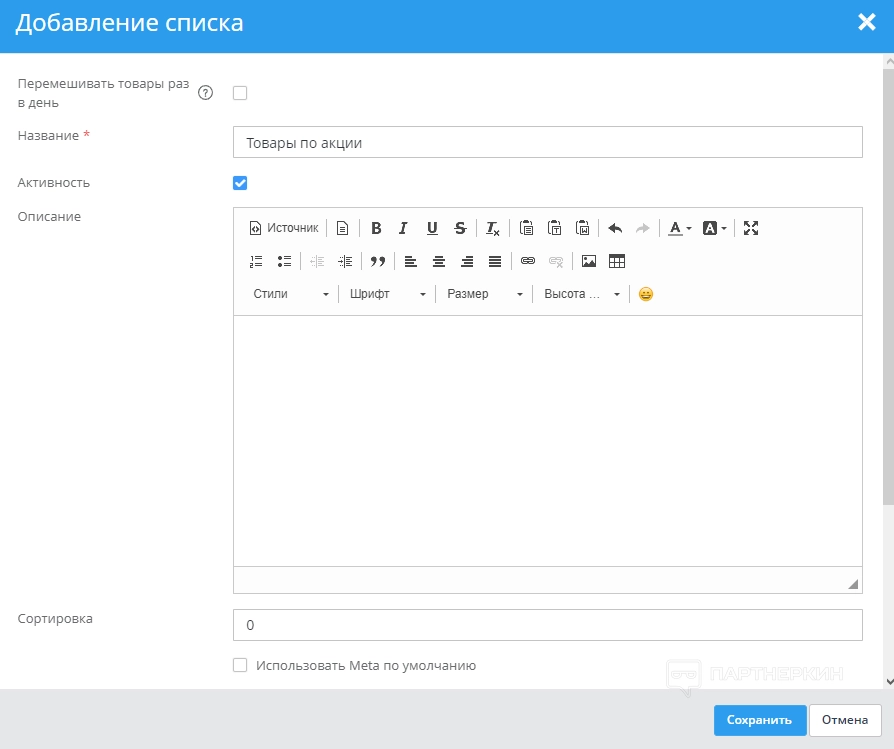
Task: Check 'Использовать Meta по умолчанию'
Action: (240, 665)
